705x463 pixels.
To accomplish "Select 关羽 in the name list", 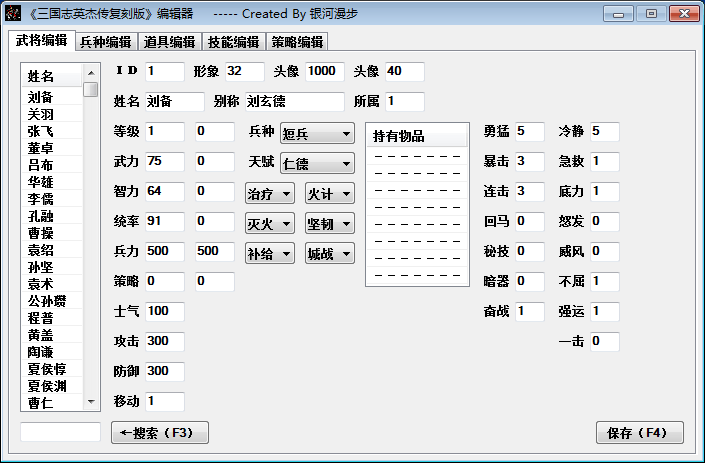I will click(x=41, y=114).
